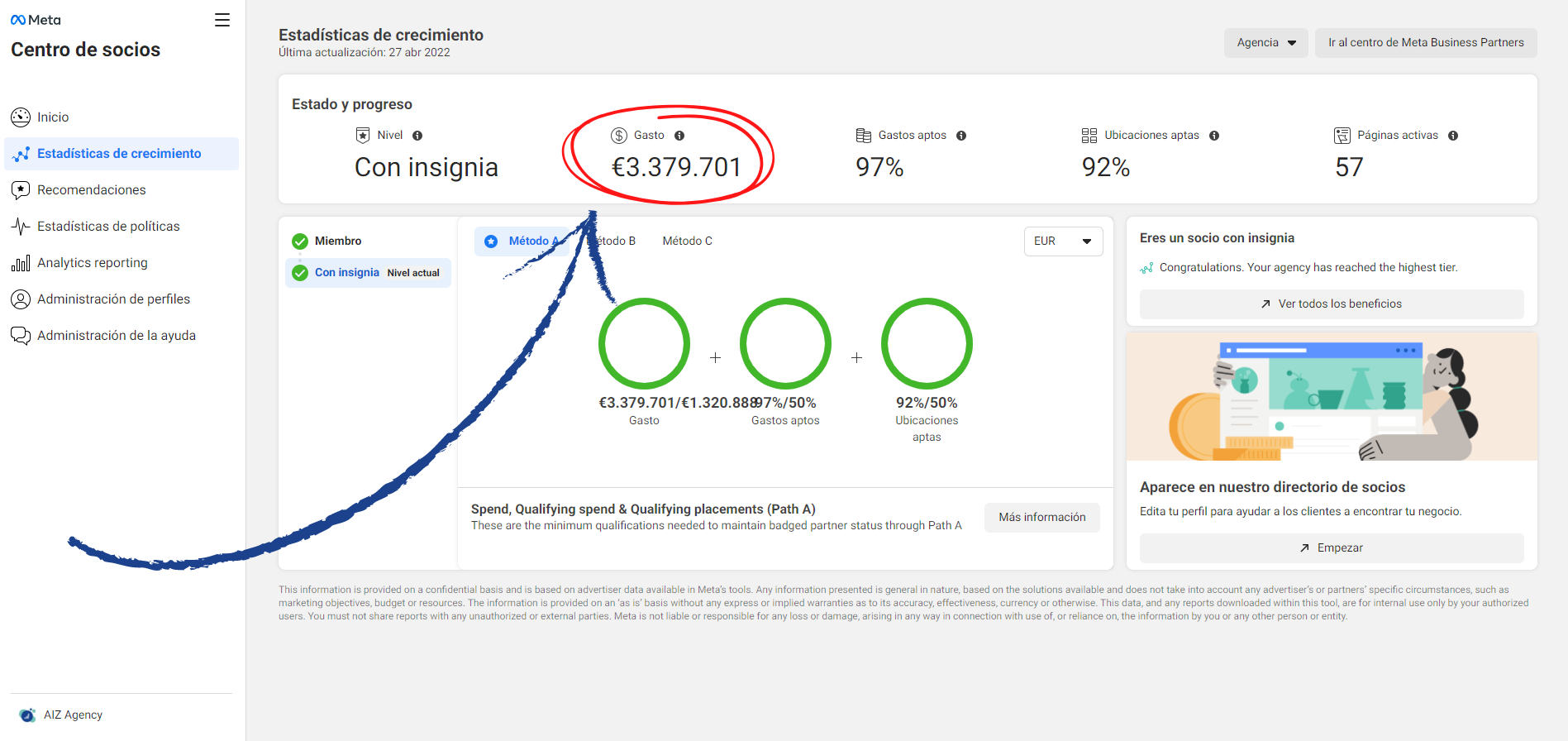Image resolution: width=1568 pixels, height=741 pixels.
Task: Open Analytics reporting in the sidebar
Action: point(122,263)
